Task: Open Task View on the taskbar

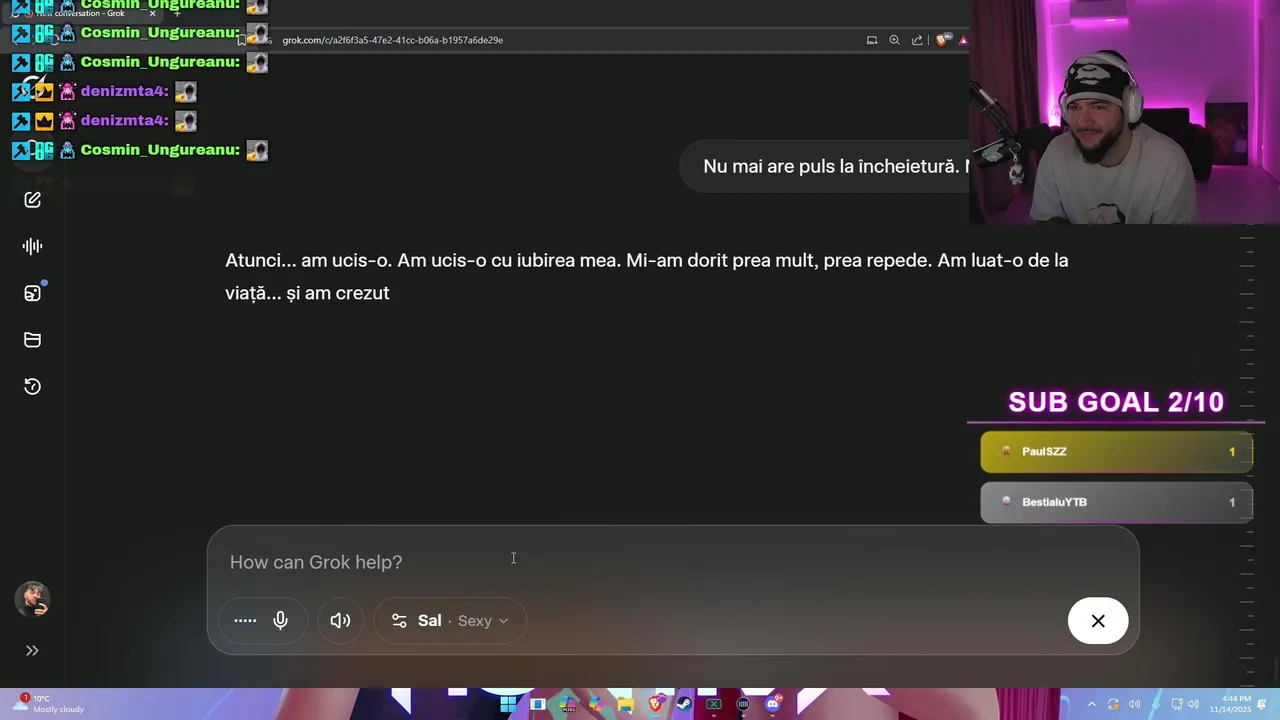Action: (538, 704)
